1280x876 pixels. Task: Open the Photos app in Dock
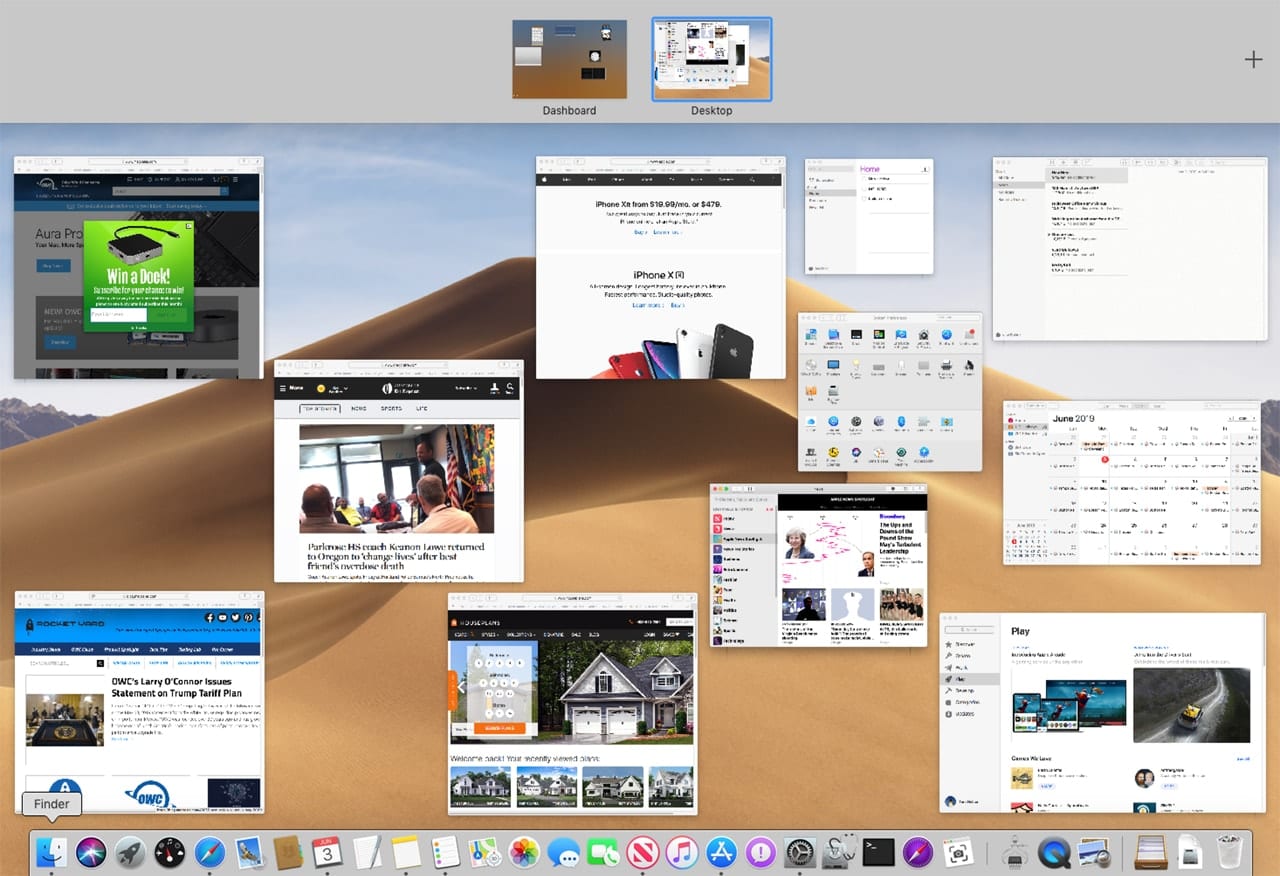click(x=524, y=852)
